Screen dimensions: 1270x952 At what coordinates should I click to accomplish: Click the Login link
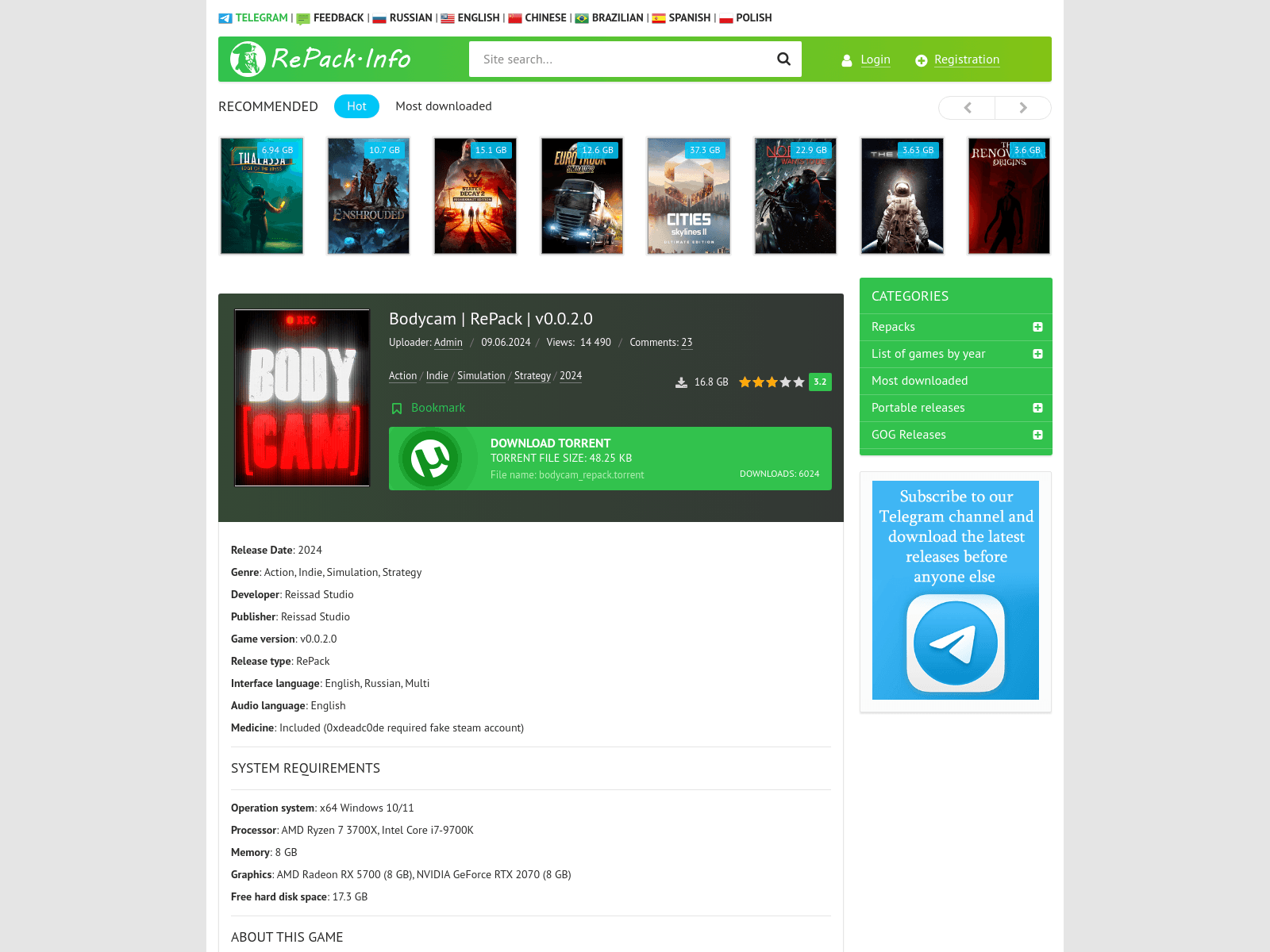click(876, 59)
